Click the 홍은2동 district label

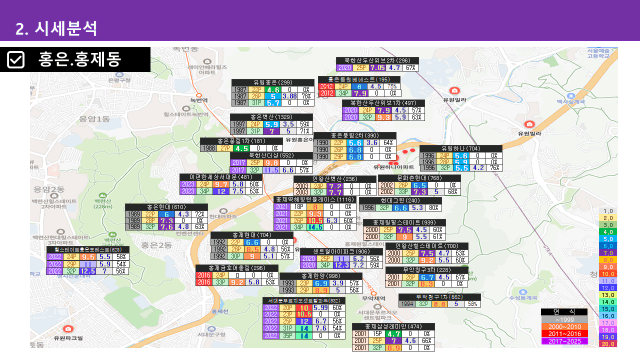[157, 245]
